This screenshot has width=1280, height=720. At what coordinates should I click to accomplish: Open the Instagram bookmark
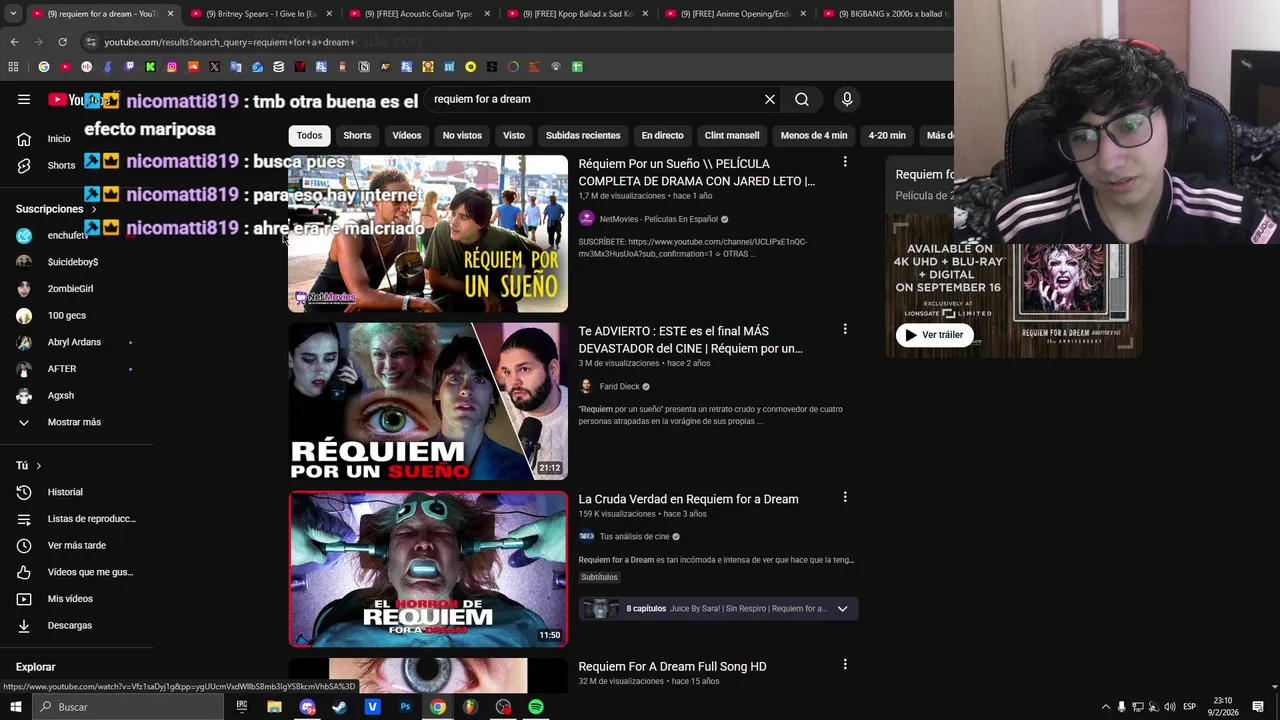point(172,67)
